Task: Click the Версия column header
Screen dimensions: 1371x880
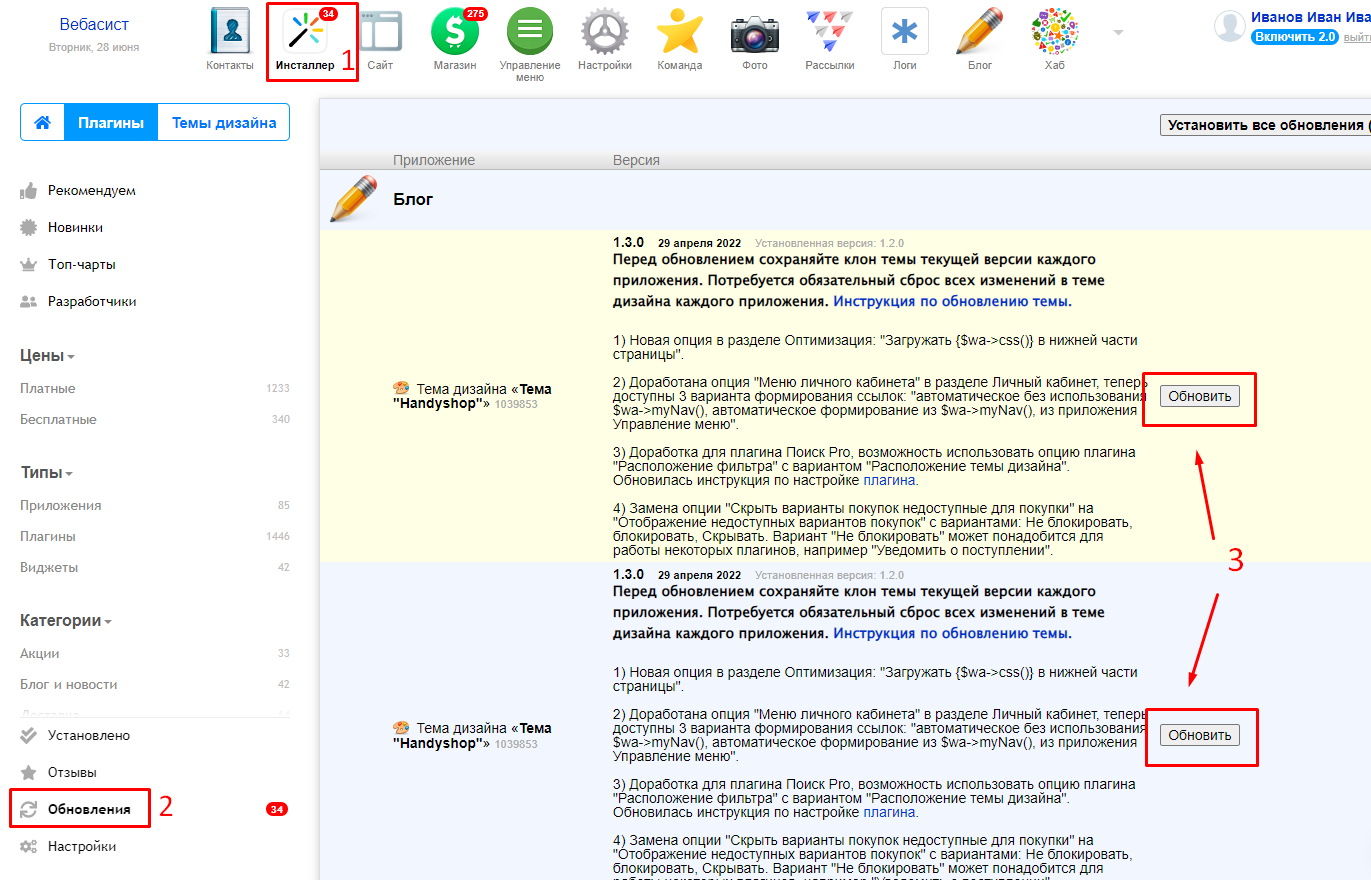Action: 636,160
